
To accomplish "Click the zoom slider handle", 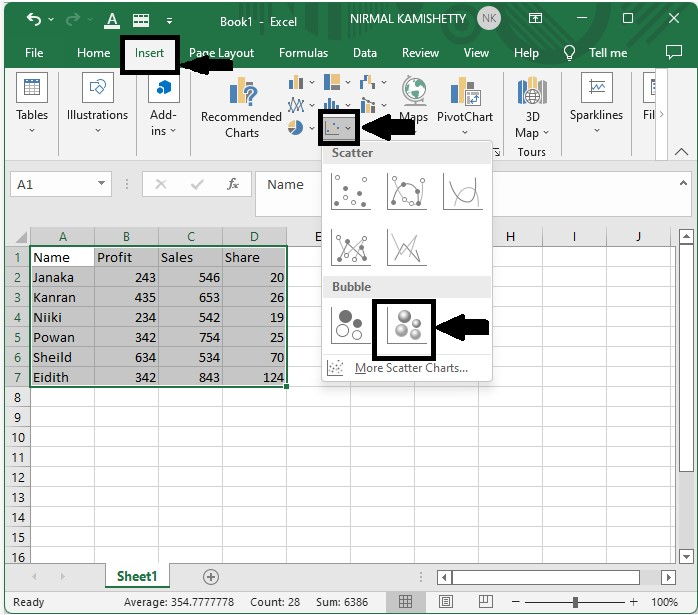I will (x=575, y=602).
